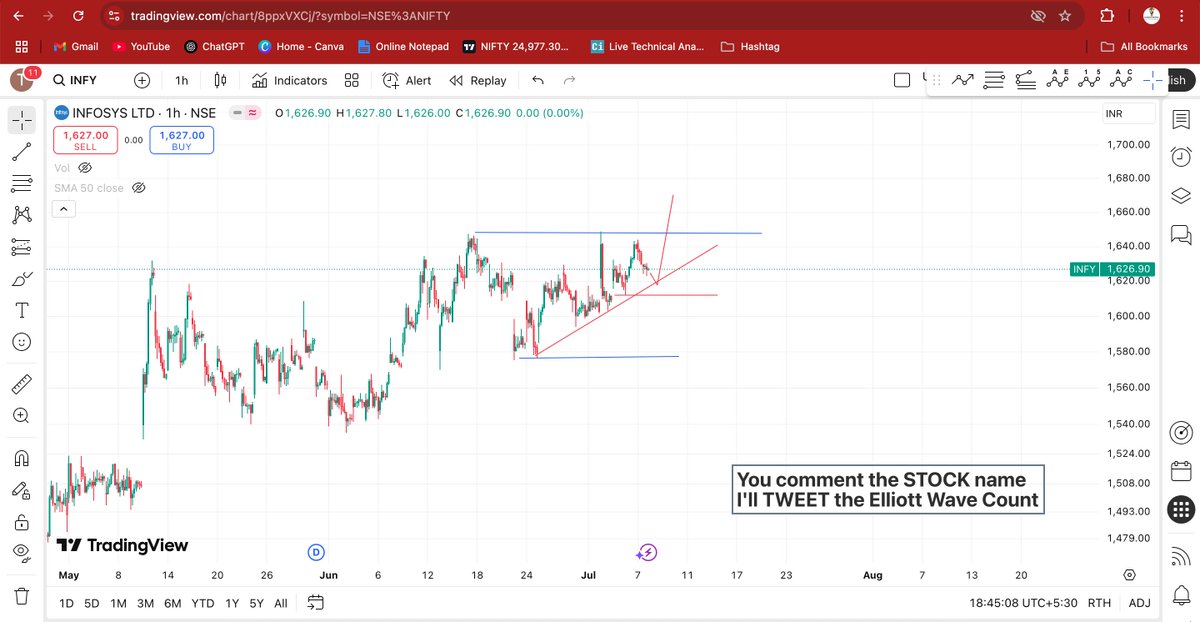Start bar Replay mode
This screenshot has height=622, width=1200.
point(478,80)
